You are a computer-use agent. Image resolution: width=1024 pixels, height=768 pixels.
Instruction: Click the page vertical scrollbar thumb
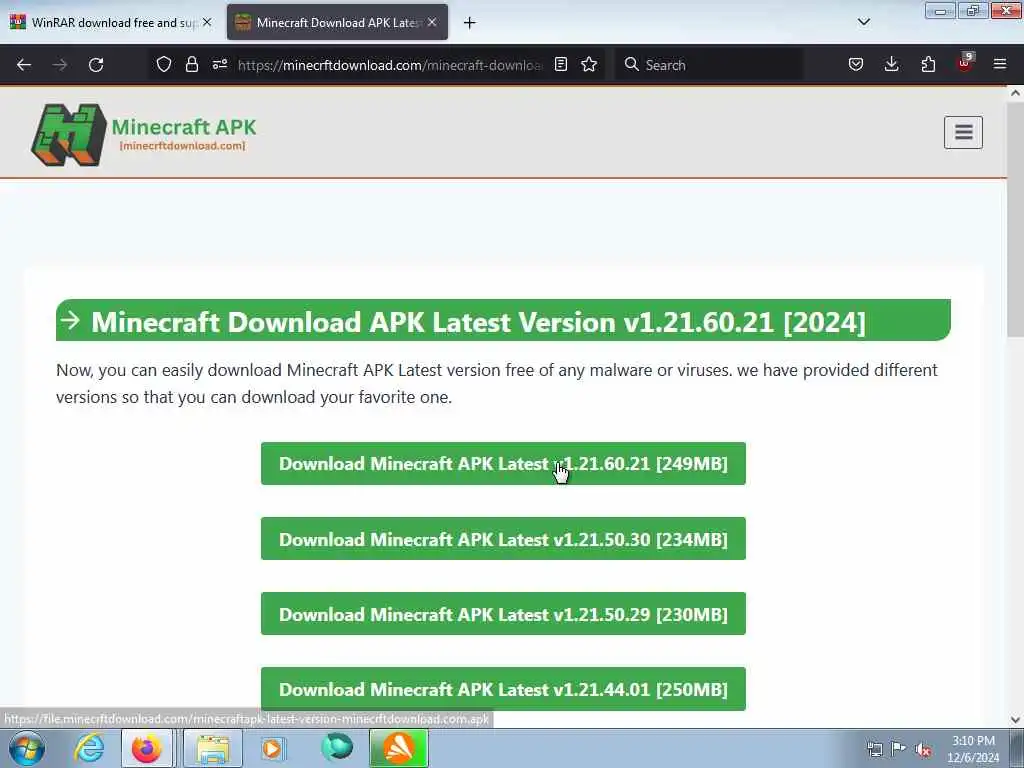tap(1015, 219)
